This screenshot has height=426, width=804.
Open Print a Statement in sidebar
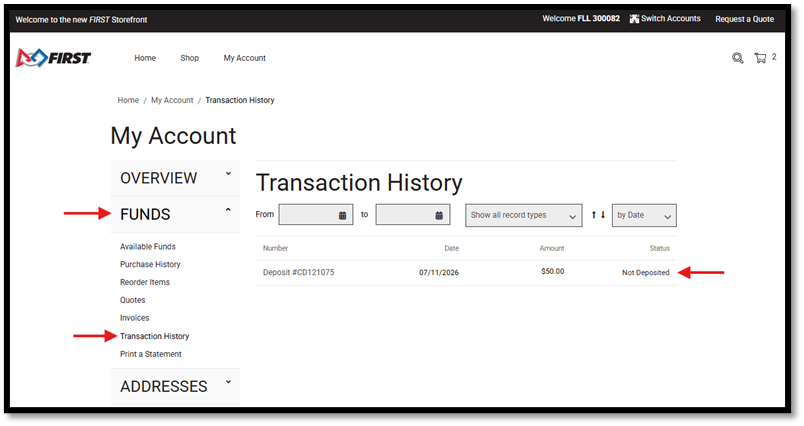pyautogui.click(x=151, y=354)
